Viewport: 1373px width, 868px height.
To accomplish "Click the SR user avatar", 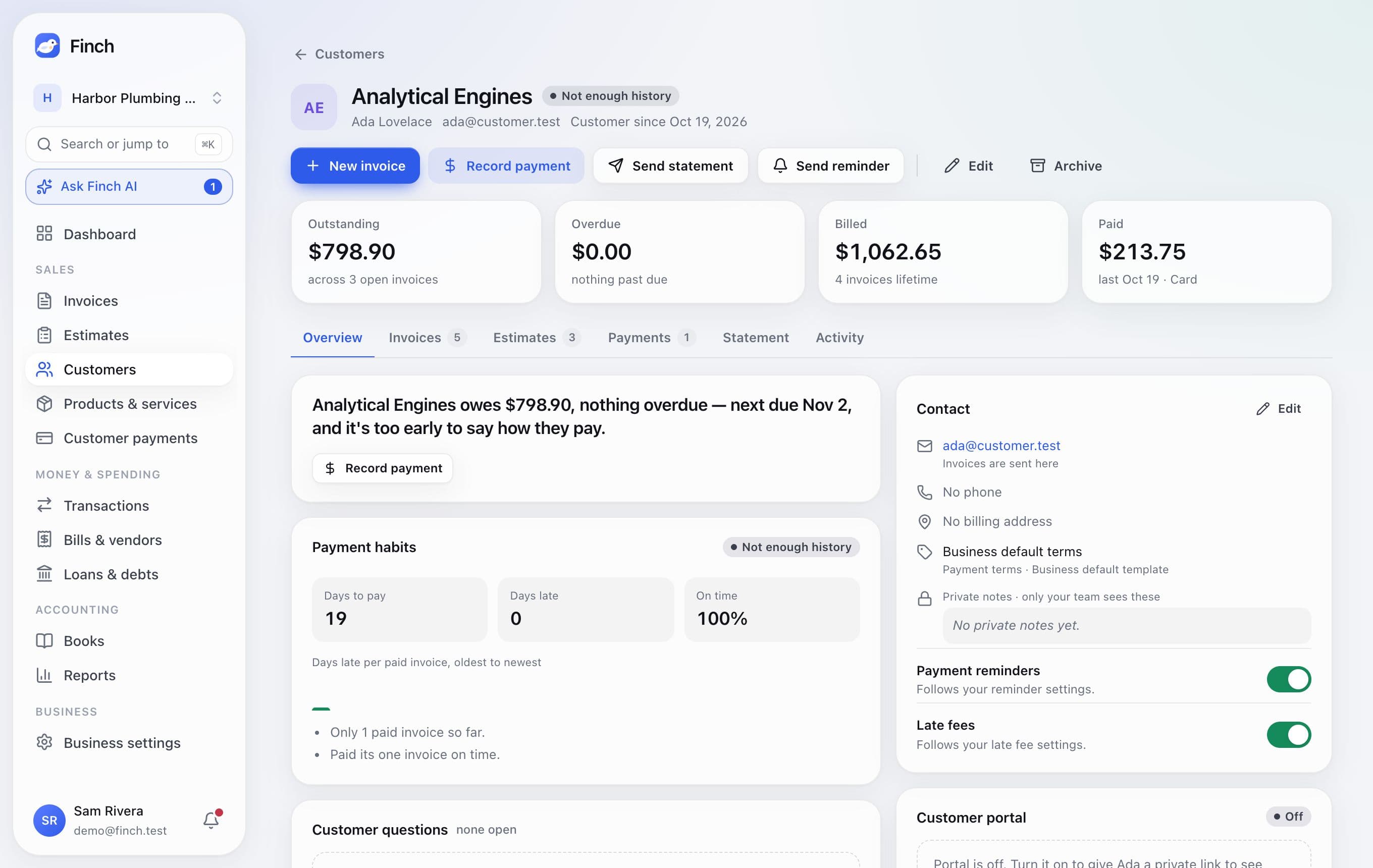I will pyautogui.click(x=49, y=820).
